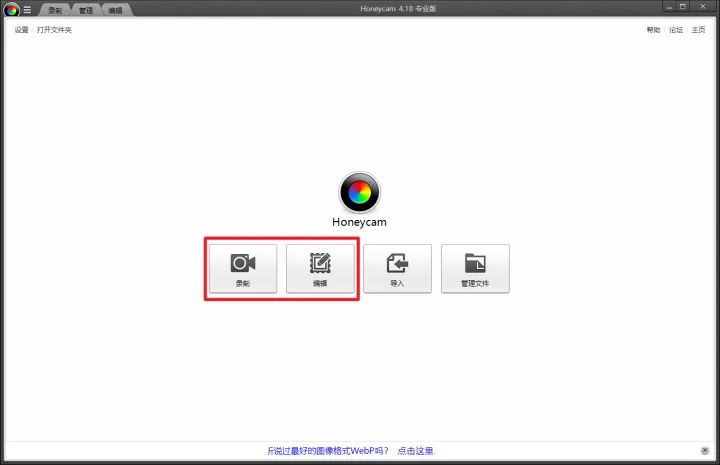720x465 pixels.
Task: Click the large Honeycam color wheel logo
Action: (x=359, y=192)
